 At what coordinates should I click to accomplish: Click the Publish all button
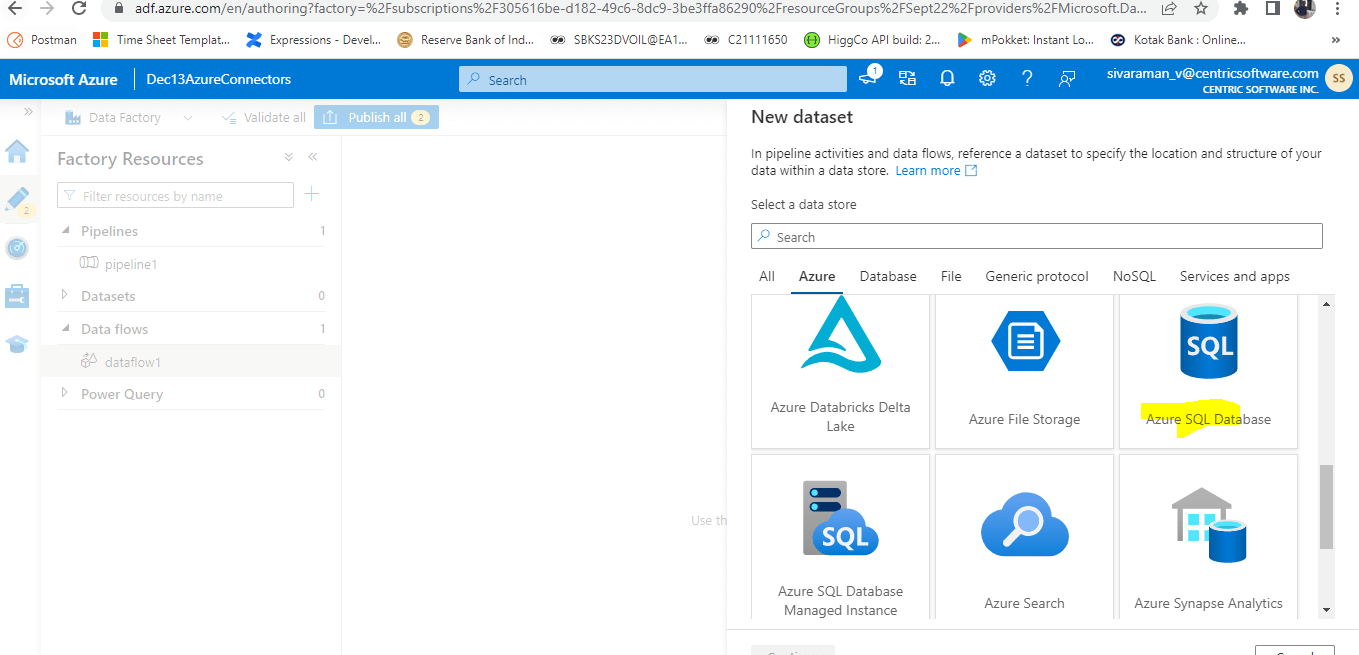click(376, 117)
